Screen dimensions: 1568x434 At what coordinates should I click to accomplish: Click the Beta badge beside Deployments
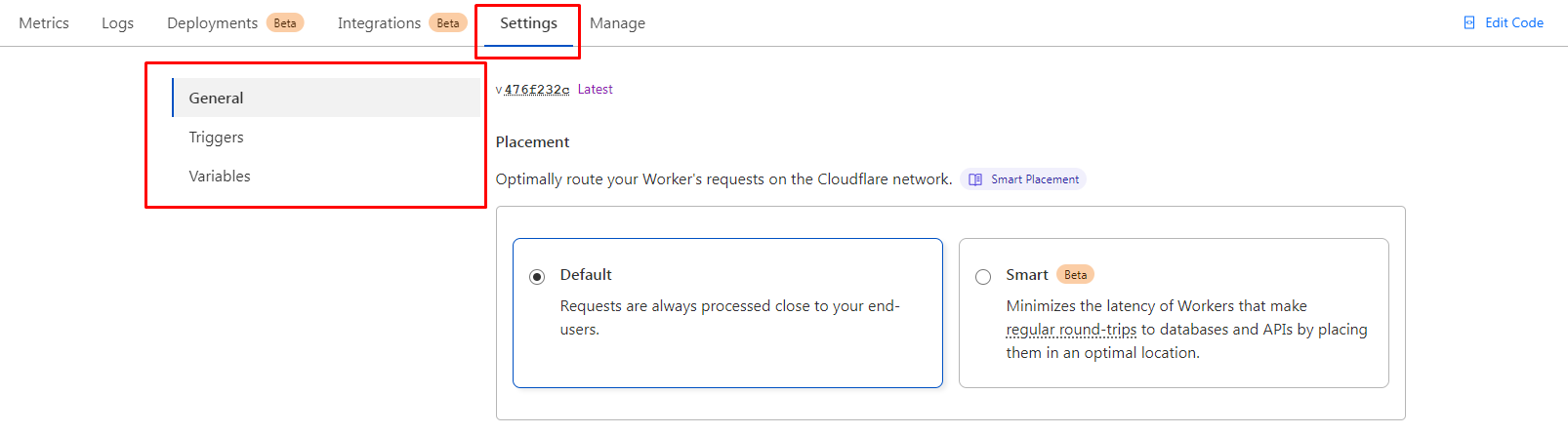click(285, 22)
